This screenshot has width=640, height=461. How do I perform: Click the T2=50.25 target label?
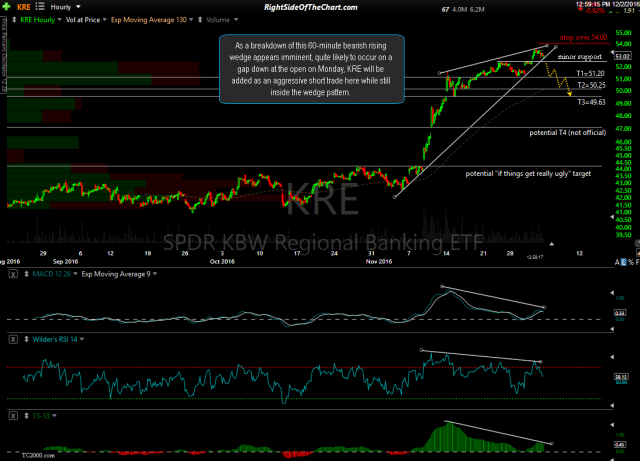click(x=591, y=85)
